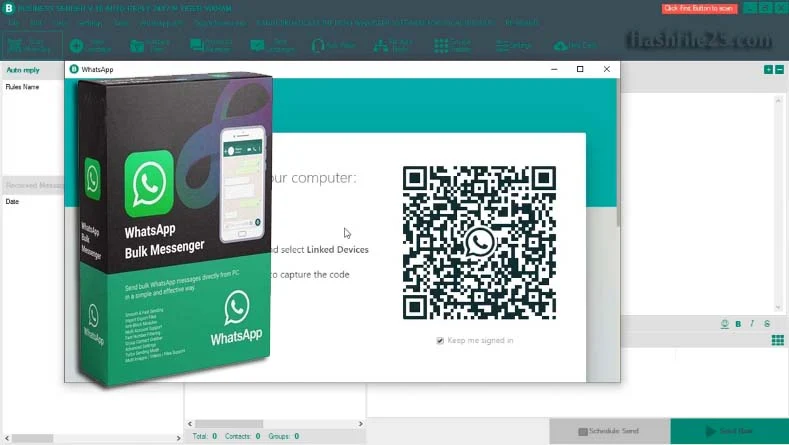
Task: Click the WhatsApp dialog vertical scrollbar thumb
Action: tap(618, 151)
